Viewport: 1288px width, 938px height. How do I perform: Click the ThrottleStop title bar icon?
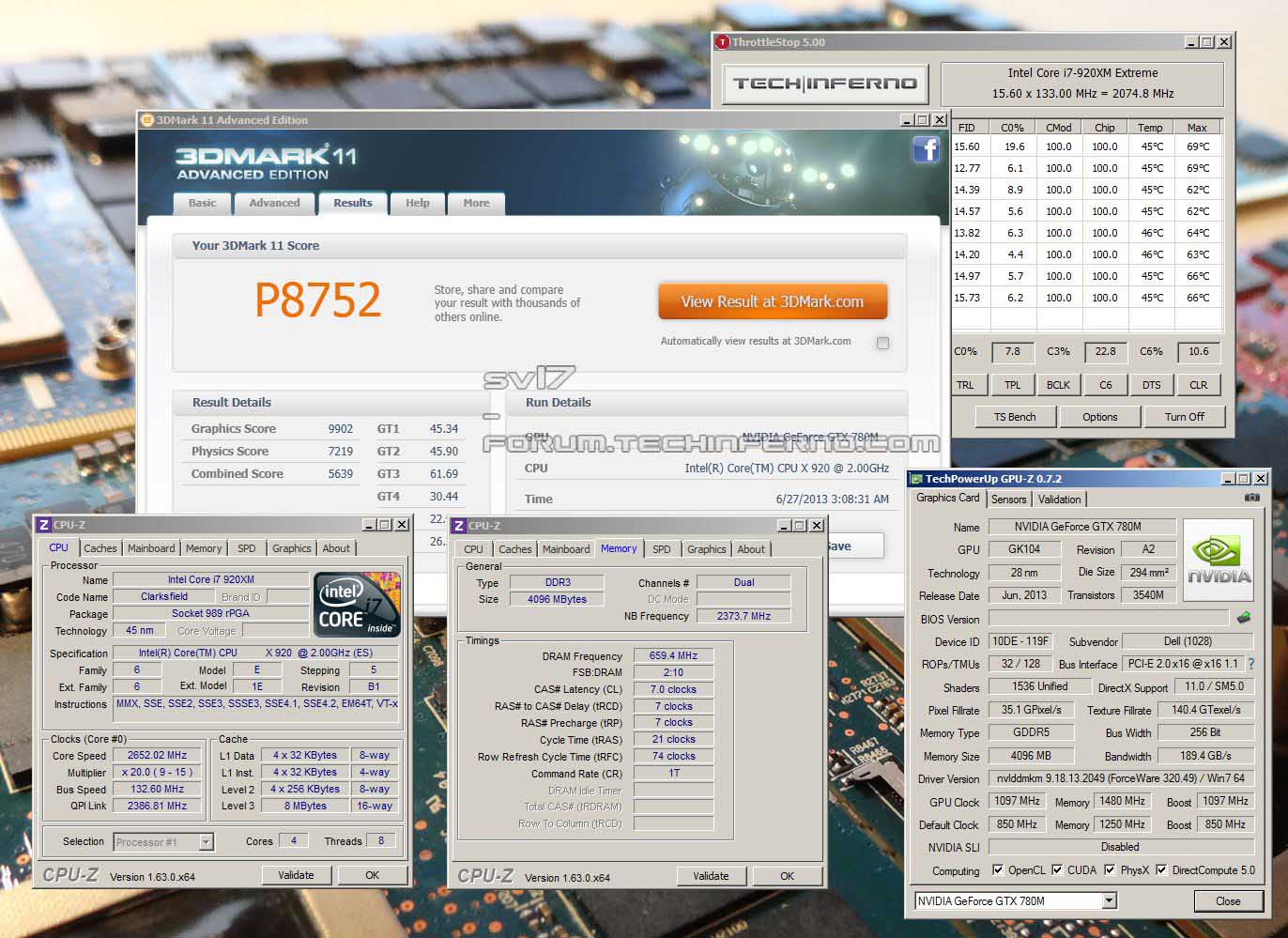click(x=722, y=42)
